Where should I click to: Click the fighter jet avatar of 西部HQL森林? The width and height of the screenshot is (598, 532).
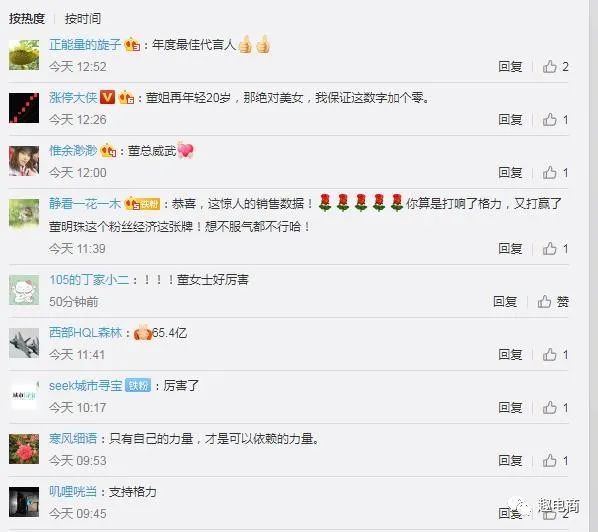(x=24, y=343)
